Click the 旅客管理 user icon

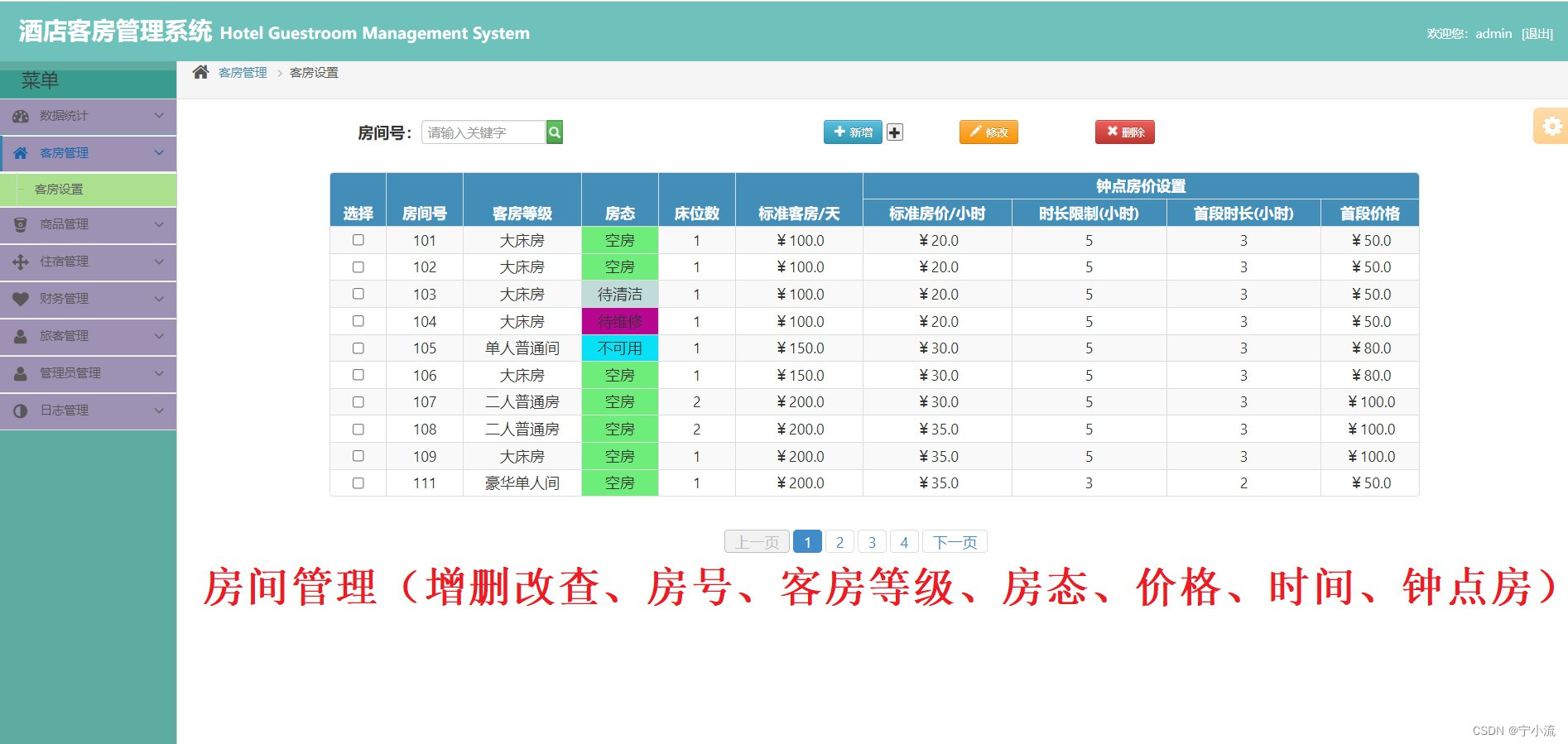coord(21,336)
